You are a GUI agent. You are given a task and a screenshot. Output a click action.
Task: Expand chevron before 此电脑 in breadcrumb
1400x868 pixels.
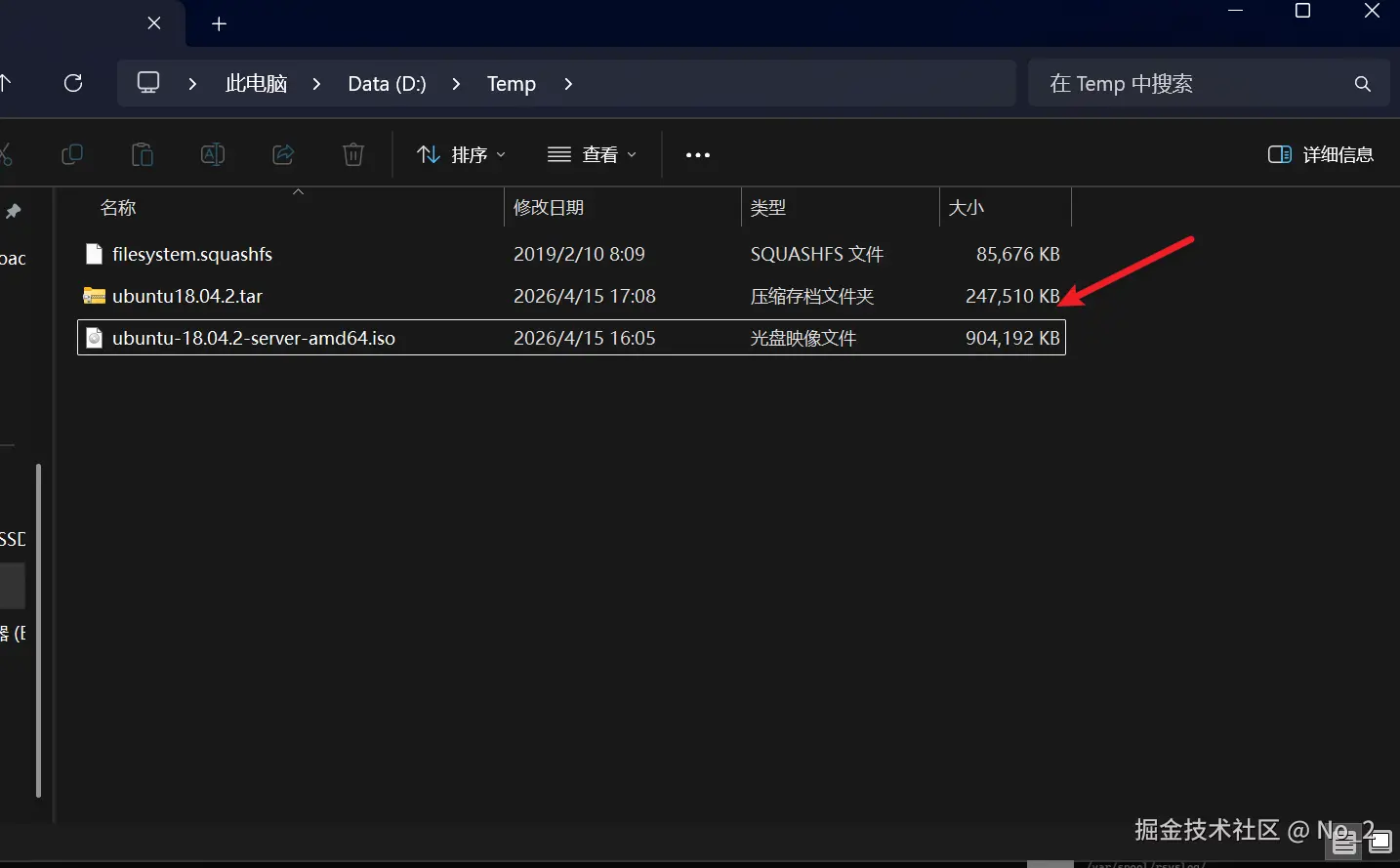pyautogui.click(x=192, y=84)
